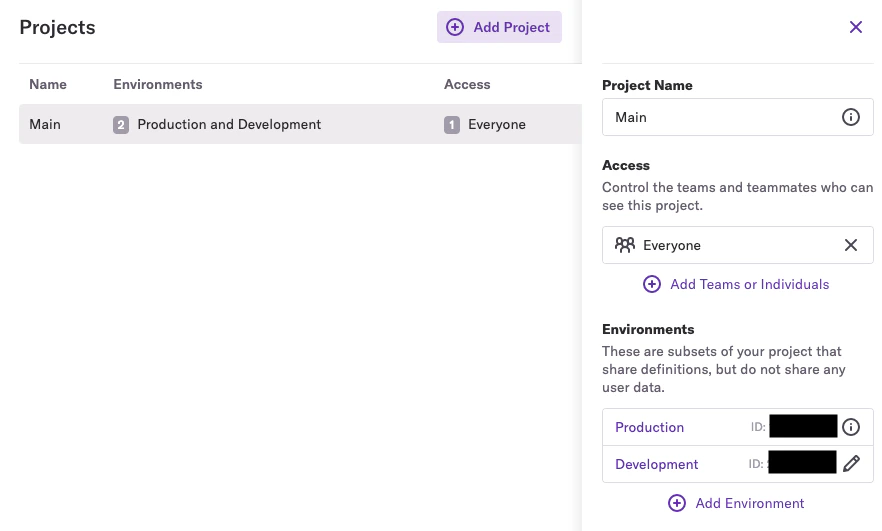This screenshot has height=531, width=882.
Task: Click Add Teams or Individuals text
Action: tap(749, 284)
